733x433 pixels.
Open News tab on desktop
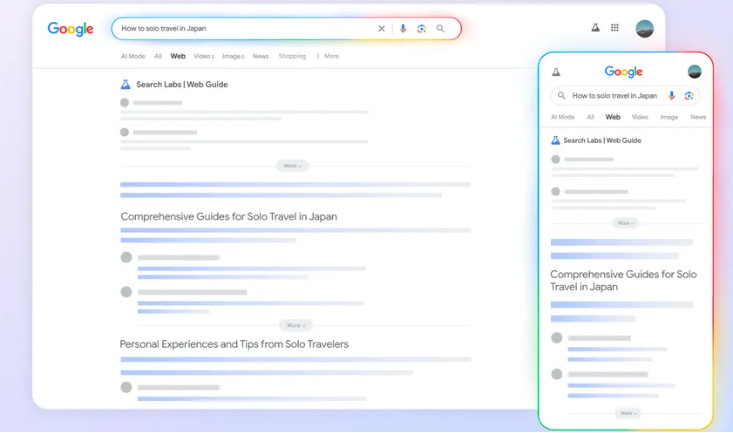pyautogui.click(x=260, y=56)
